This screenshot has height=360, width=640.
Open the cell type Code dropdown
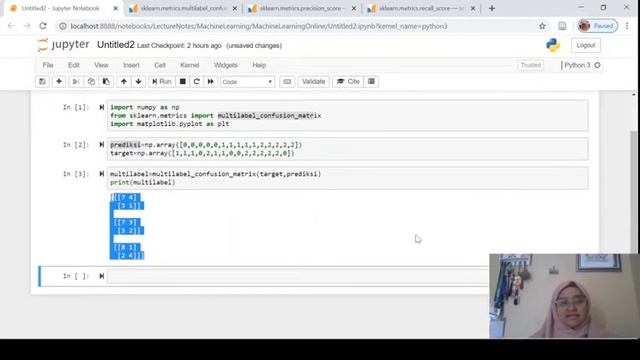(247, 82)
